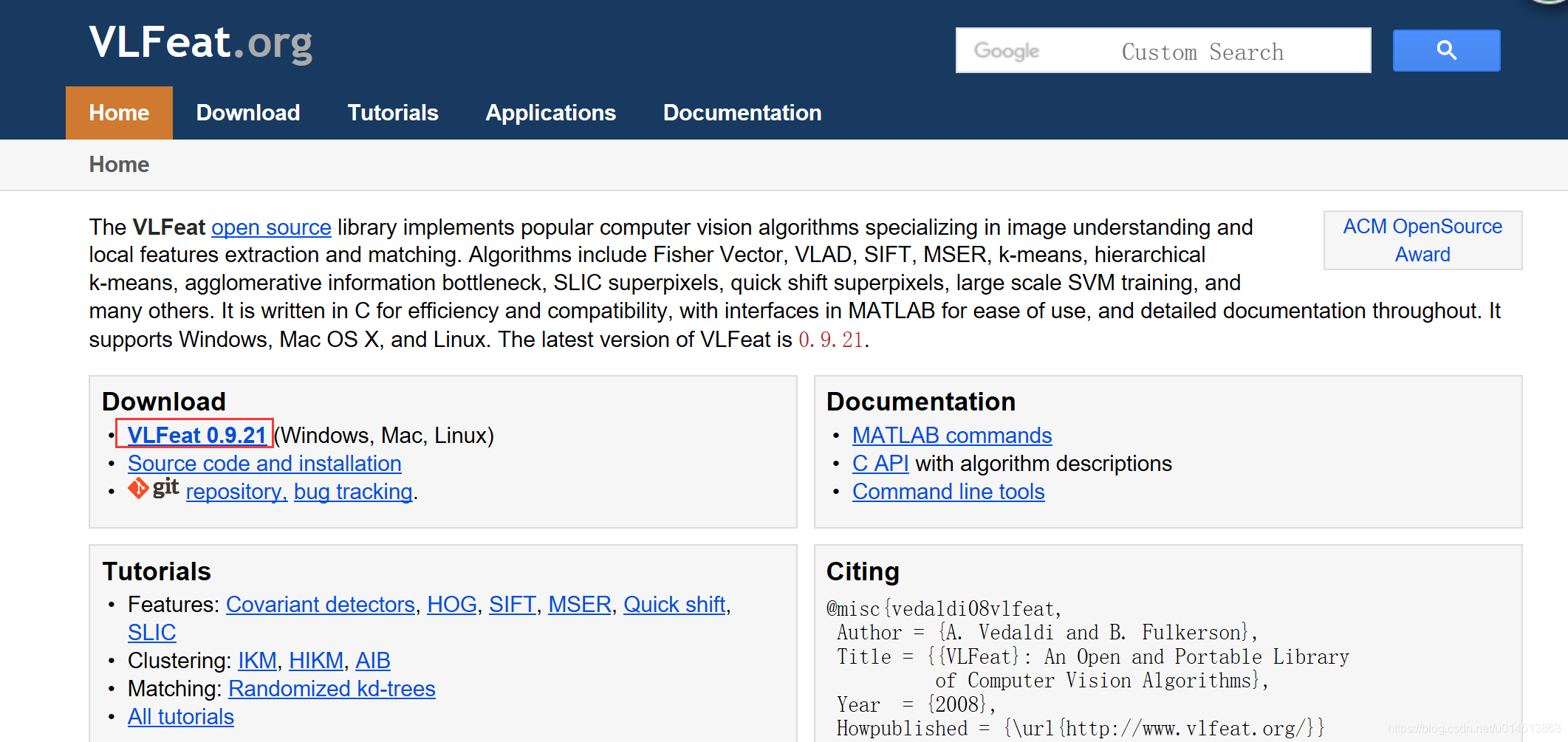1568x742 pixels.
Task: Click the Documentation section heading in content
Action: 921,402
